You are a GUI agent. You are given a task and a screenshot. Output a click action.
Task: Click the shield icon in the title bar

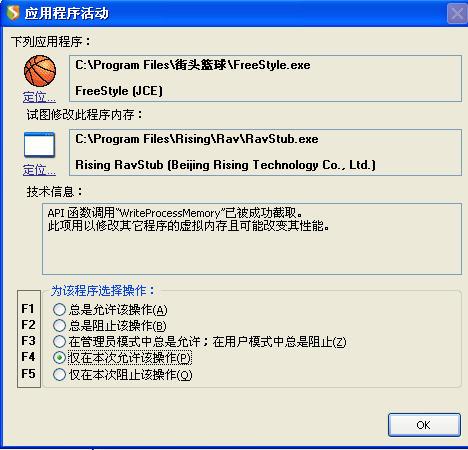13,13
